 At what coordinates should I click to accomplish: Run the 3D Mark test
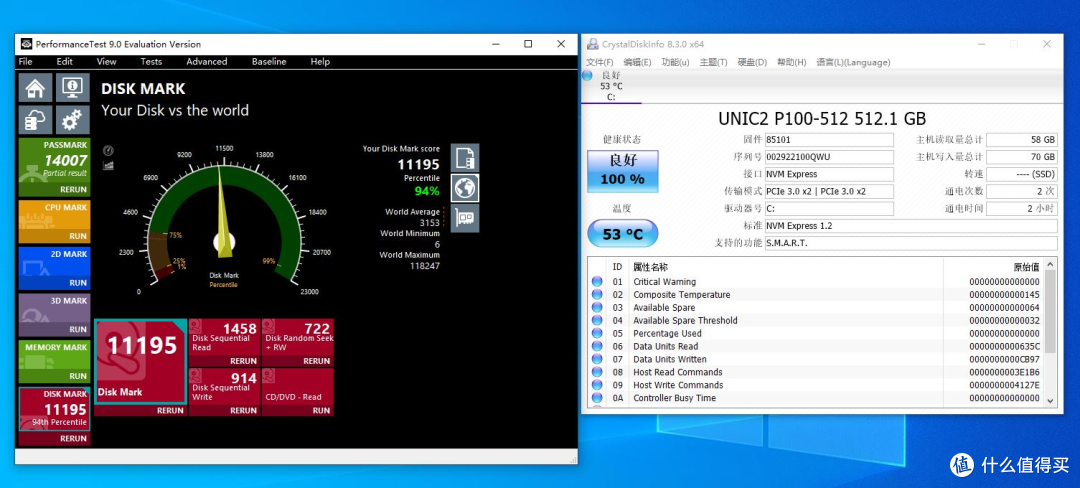(x=78, y=330)
